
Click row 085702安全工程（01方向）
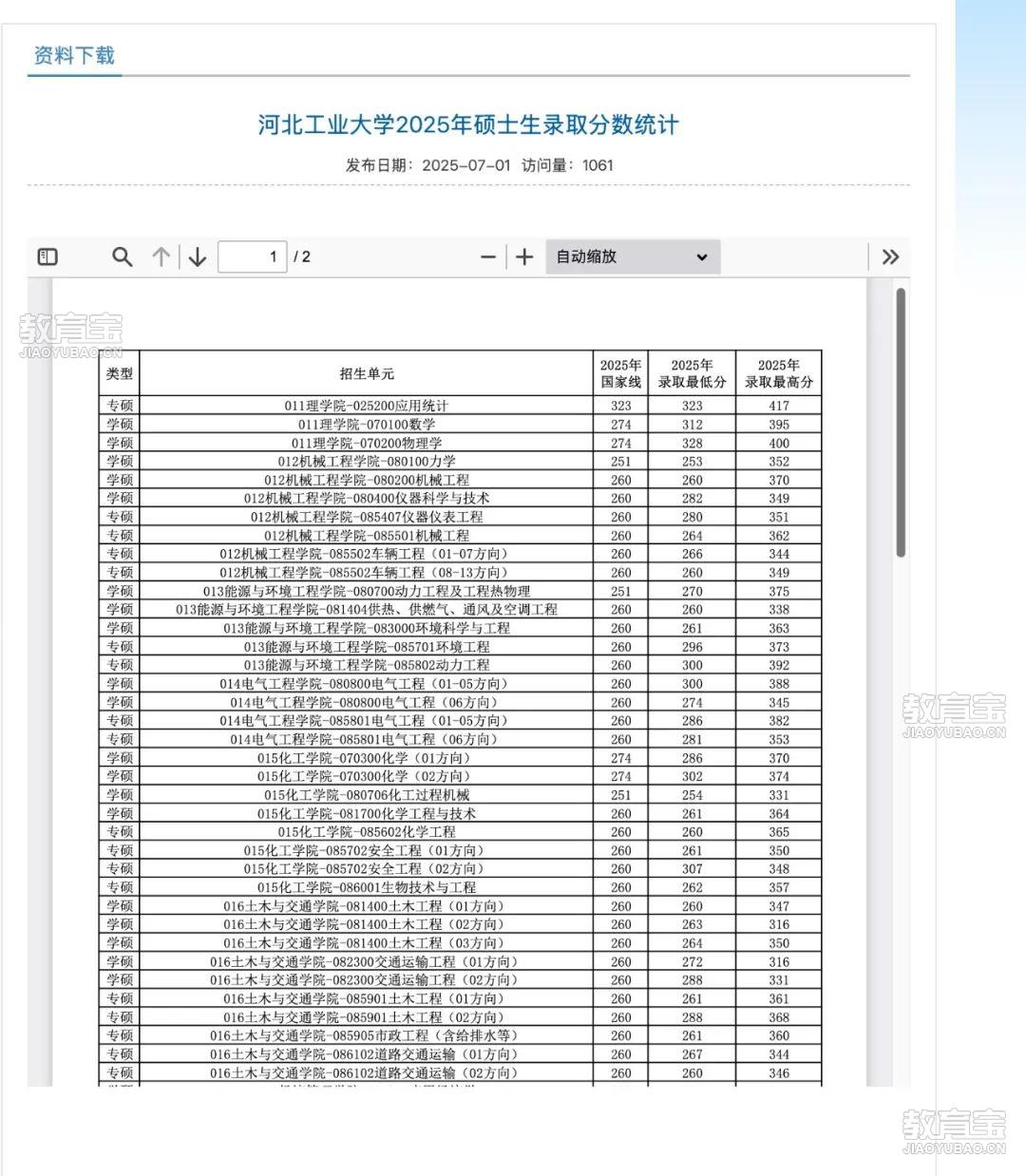460,850
